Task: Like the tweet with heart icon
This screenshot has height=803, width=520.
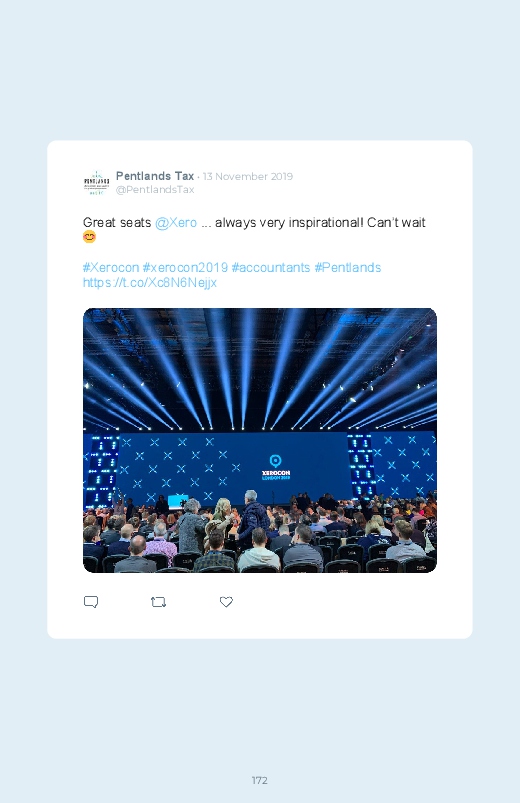Action: click(226, 602)
